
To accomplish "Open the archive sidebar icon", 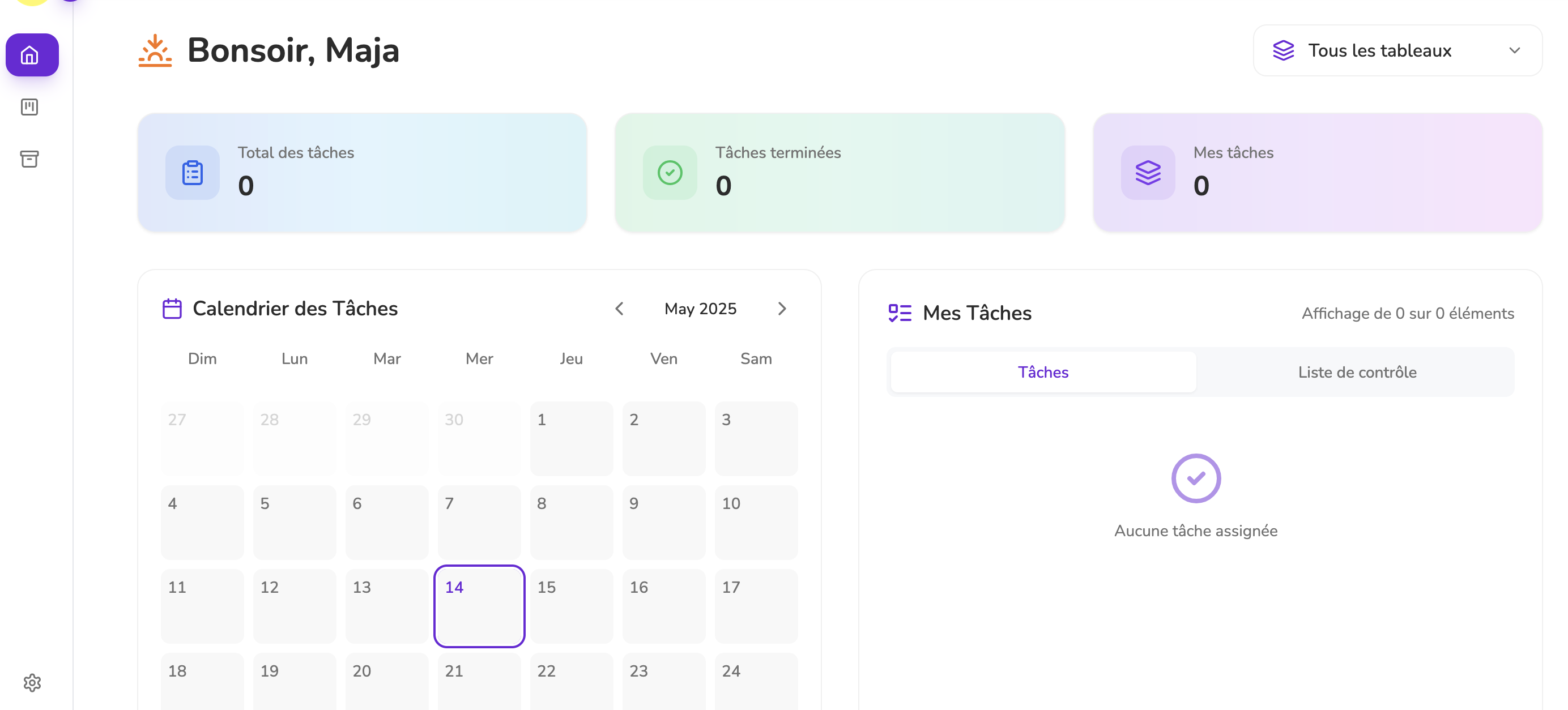I will pyautogui.click(x=29, y=159).
